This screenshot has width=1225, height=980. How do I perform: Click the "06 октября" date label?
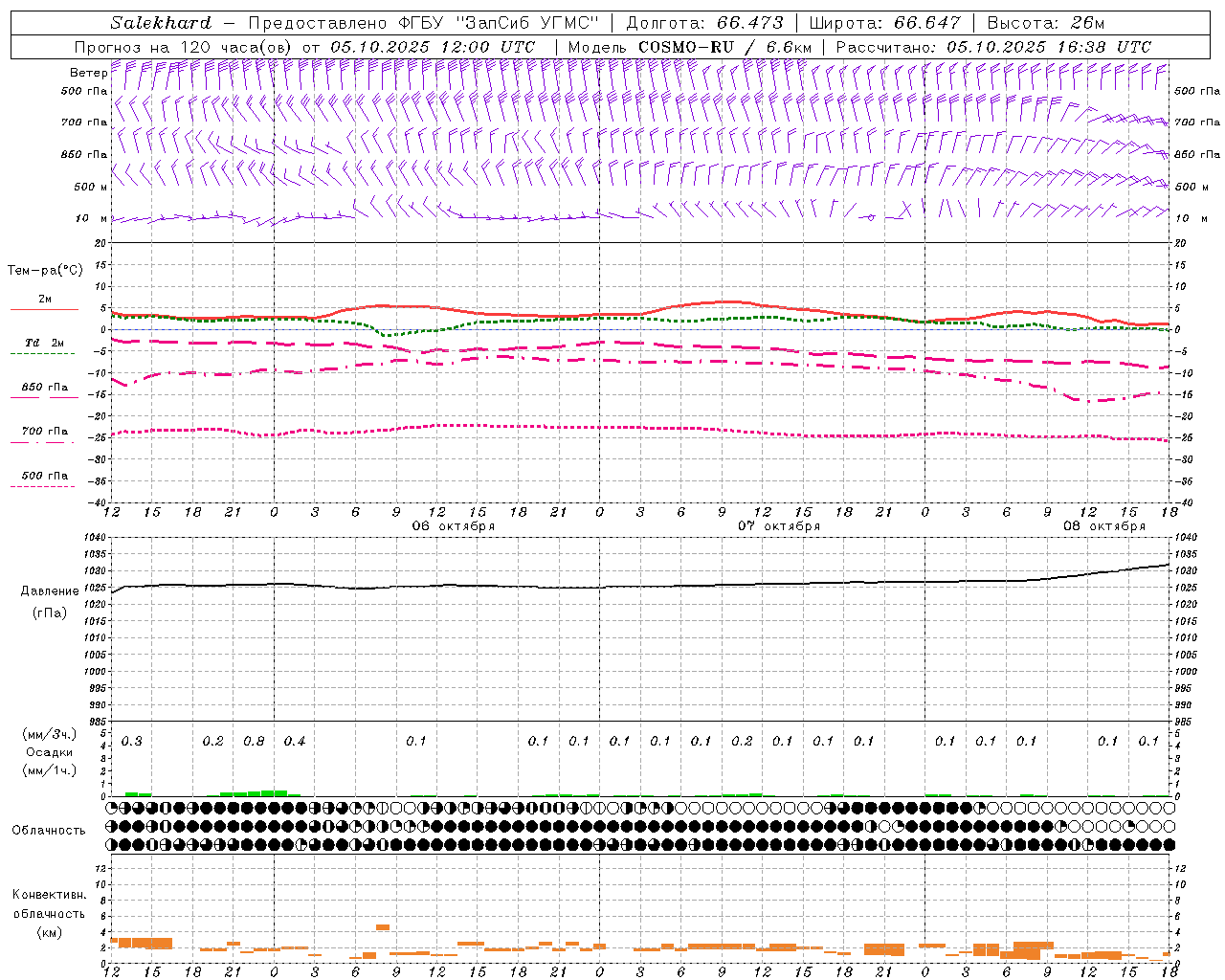pyautogui.click(x=454, y=526)
